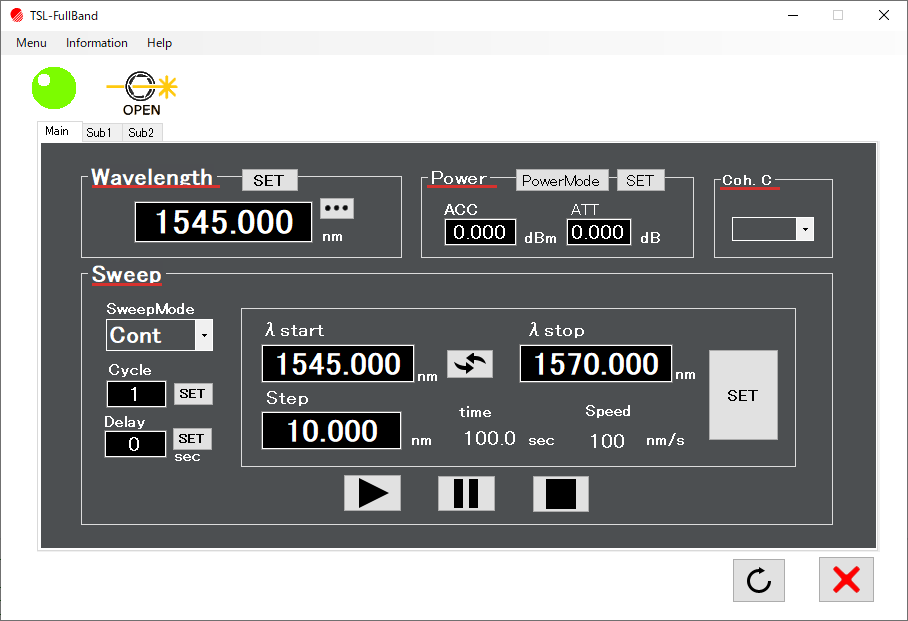
Task: Click the red X exit button
Action: pyautogui.click(x=846, y=580)
